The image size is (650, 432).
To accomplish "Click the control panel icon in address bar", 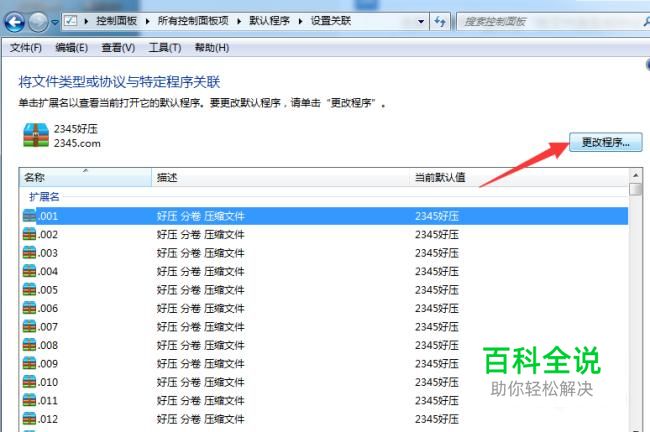I will click(x=70, y=21).
